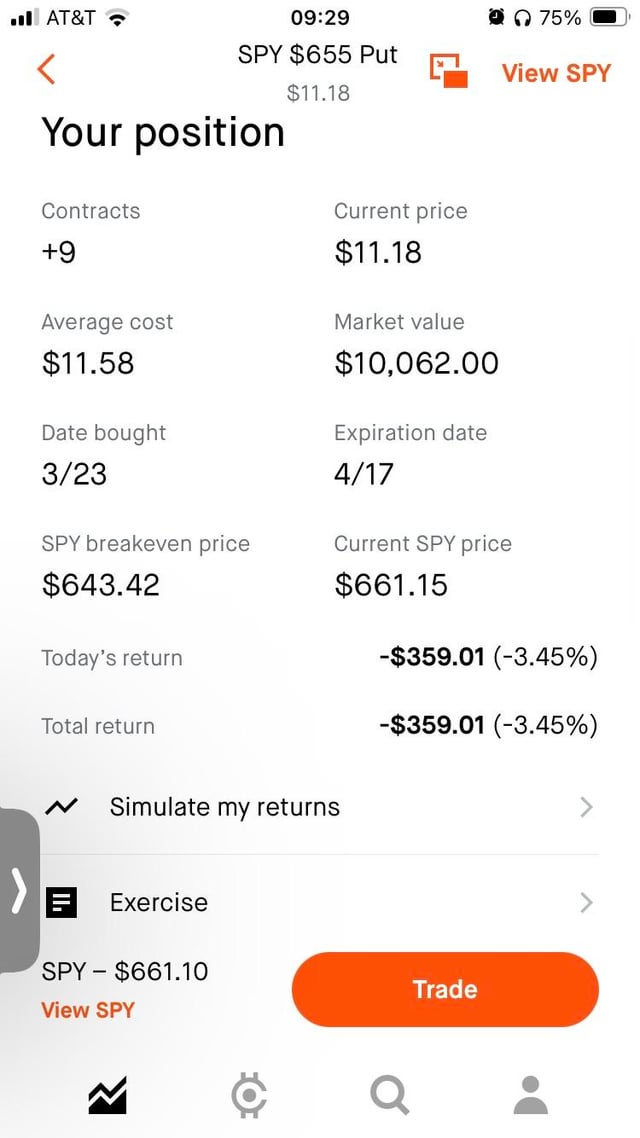The width and height of the screenshot is (640, 1138).
Task: Open the Exercise row chevron
Action: [586, 903]
